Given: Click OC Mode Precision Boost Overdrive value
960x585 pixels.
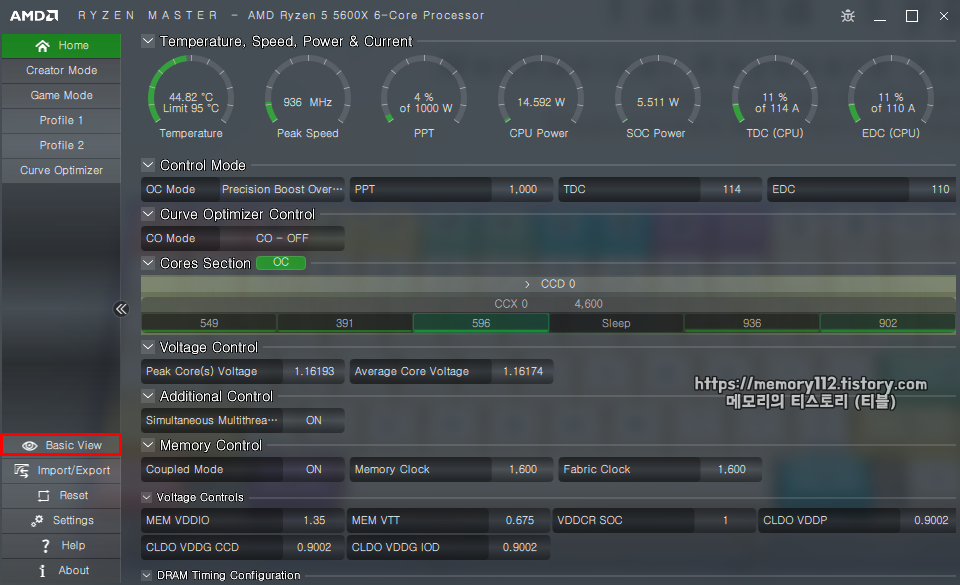Looking at the screenshot, I should 282,190.
